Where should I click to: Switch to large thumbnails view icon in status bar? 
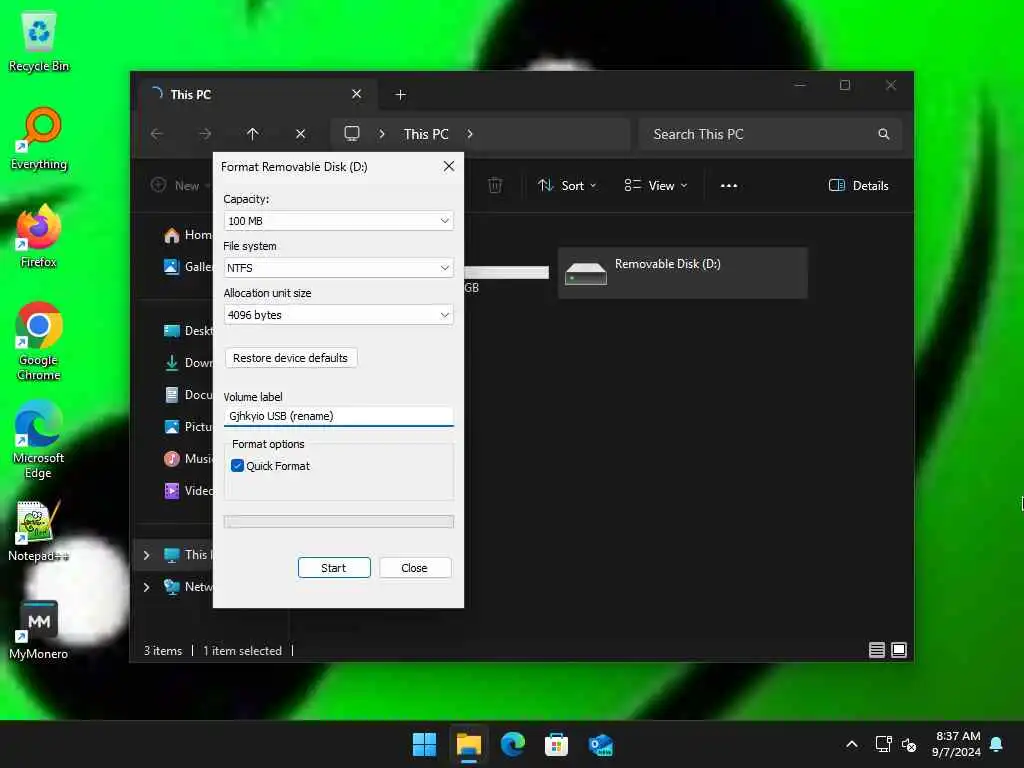point(899,650)
